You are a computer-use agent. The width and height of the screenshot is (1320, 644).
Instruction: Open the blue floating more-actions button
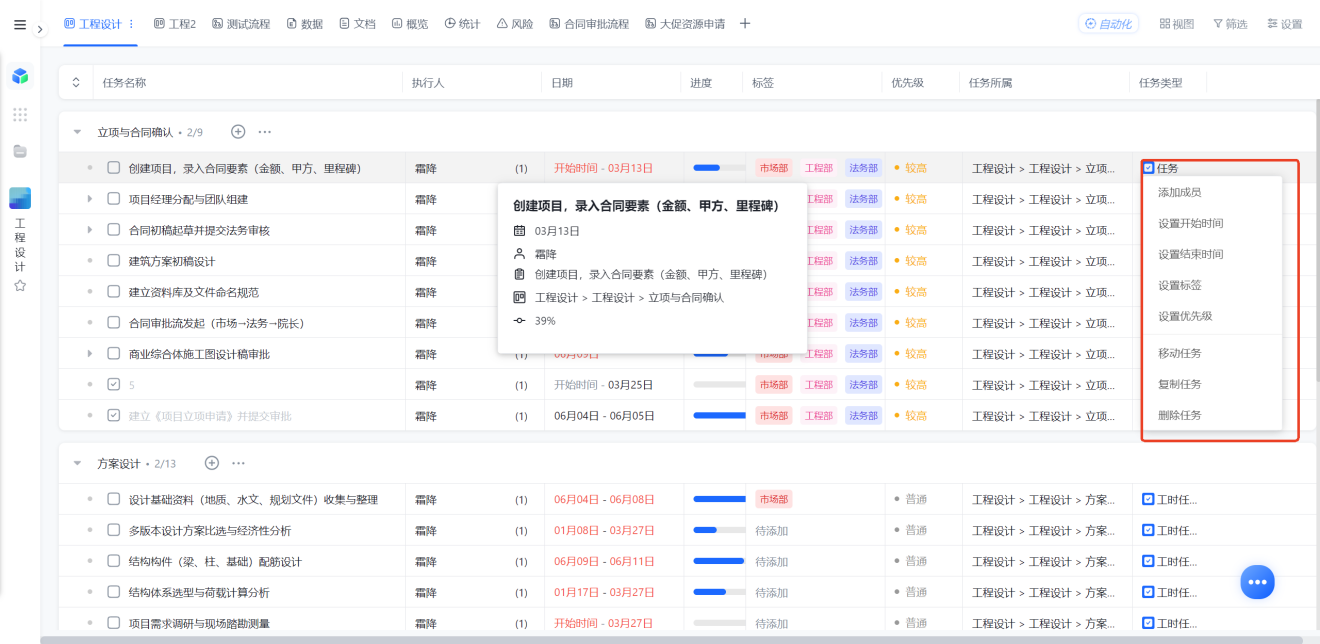(x=1258, y=582)
